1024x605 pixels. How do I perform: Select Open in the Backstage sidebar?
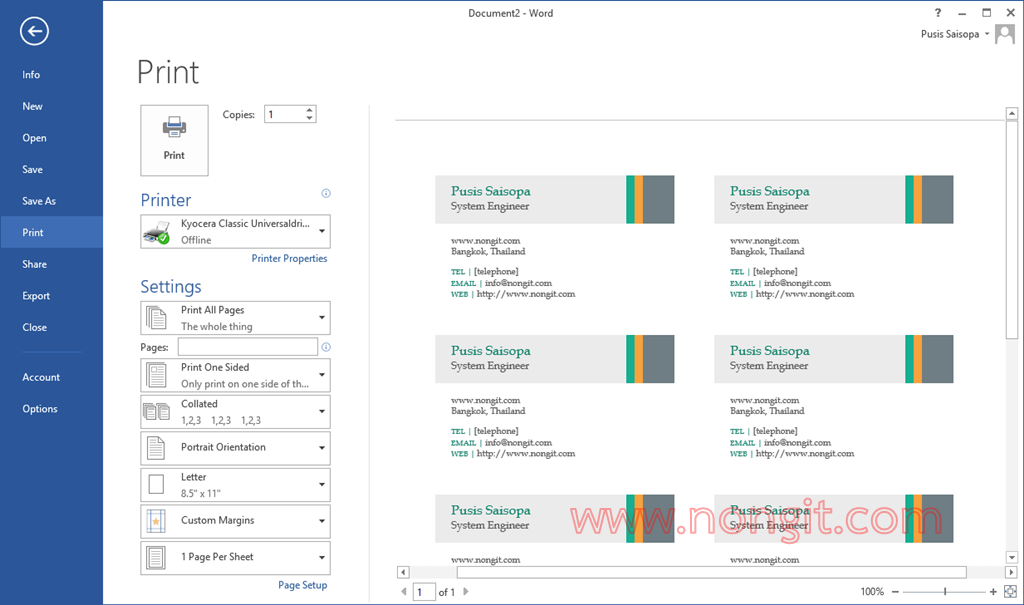[x=52, y=138]
